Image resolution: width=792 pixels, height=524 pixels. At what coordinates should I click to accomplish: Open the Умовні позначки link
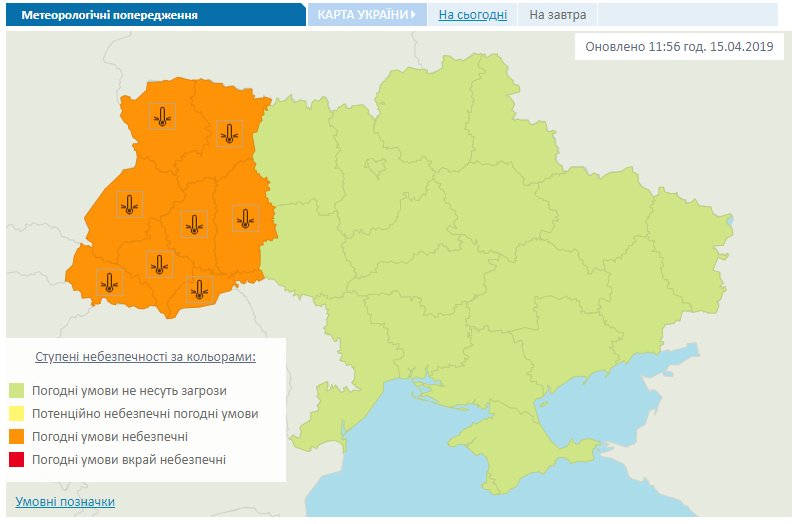[x=65, y=501]
